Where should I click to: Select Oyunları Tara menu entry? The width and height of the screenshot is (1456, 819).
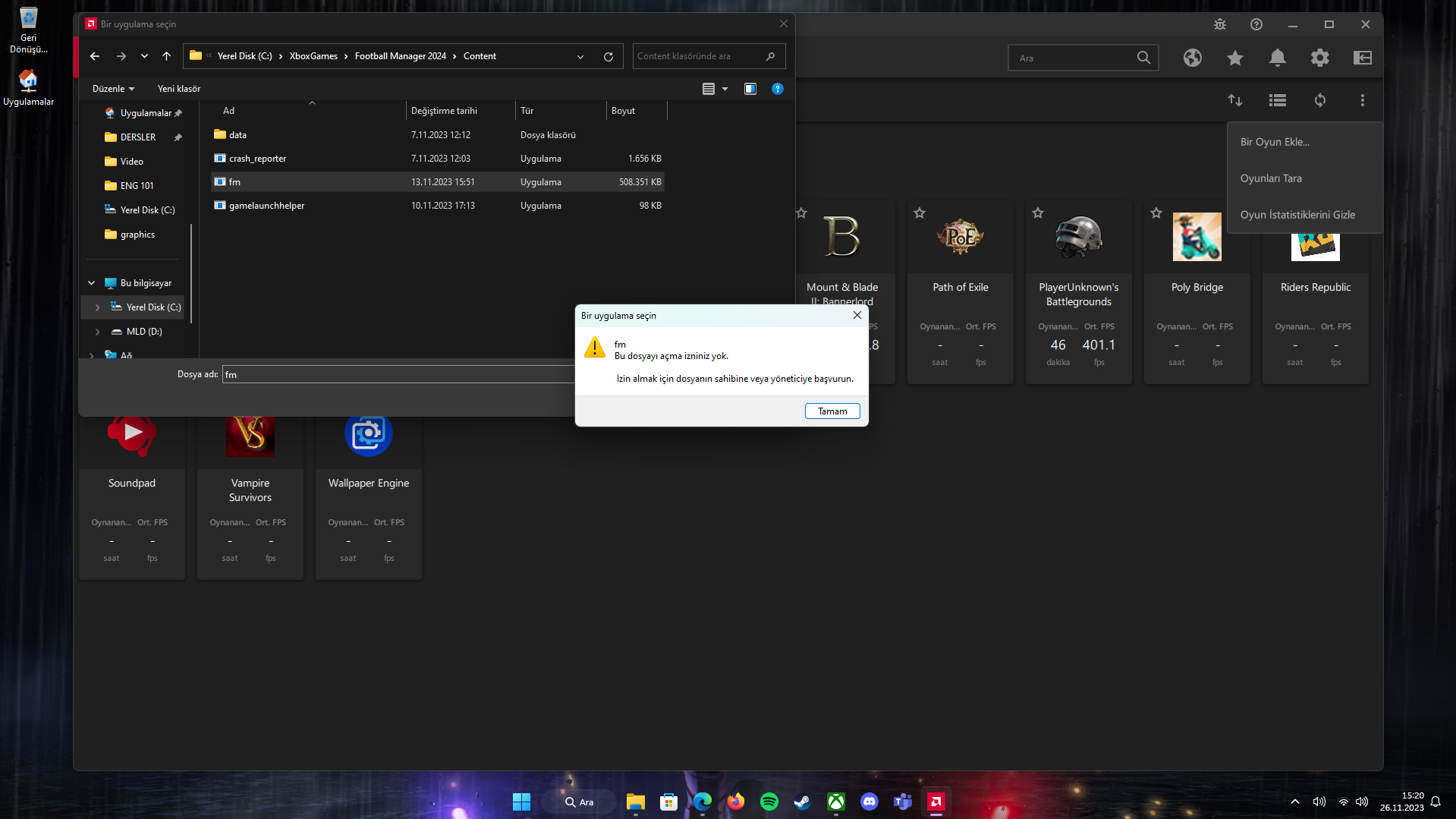1305,178
